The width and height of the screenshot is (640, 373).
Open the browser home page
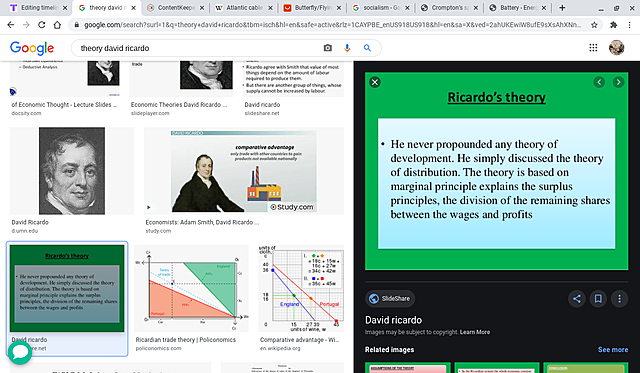[x=57, y=25]
